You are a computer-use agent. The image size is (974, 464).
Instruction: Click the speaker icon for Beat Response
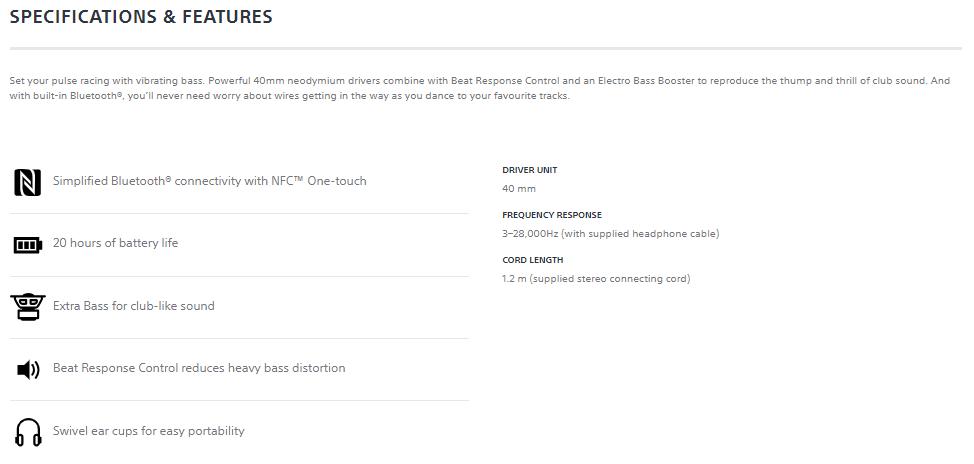(x=28, y=369)
